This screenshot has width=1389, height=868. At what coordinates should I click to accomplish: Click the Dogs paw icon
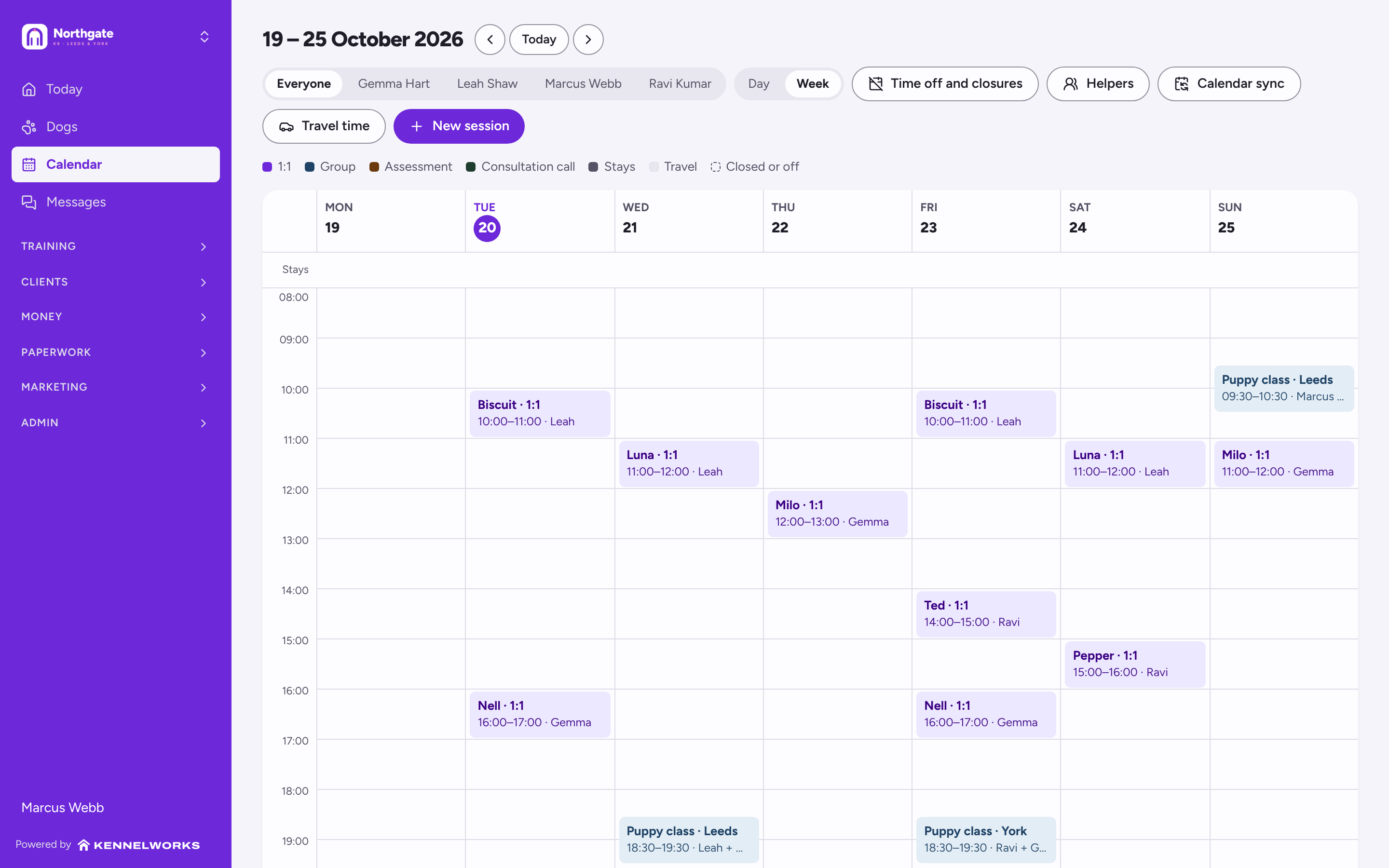tap(29, 127)
